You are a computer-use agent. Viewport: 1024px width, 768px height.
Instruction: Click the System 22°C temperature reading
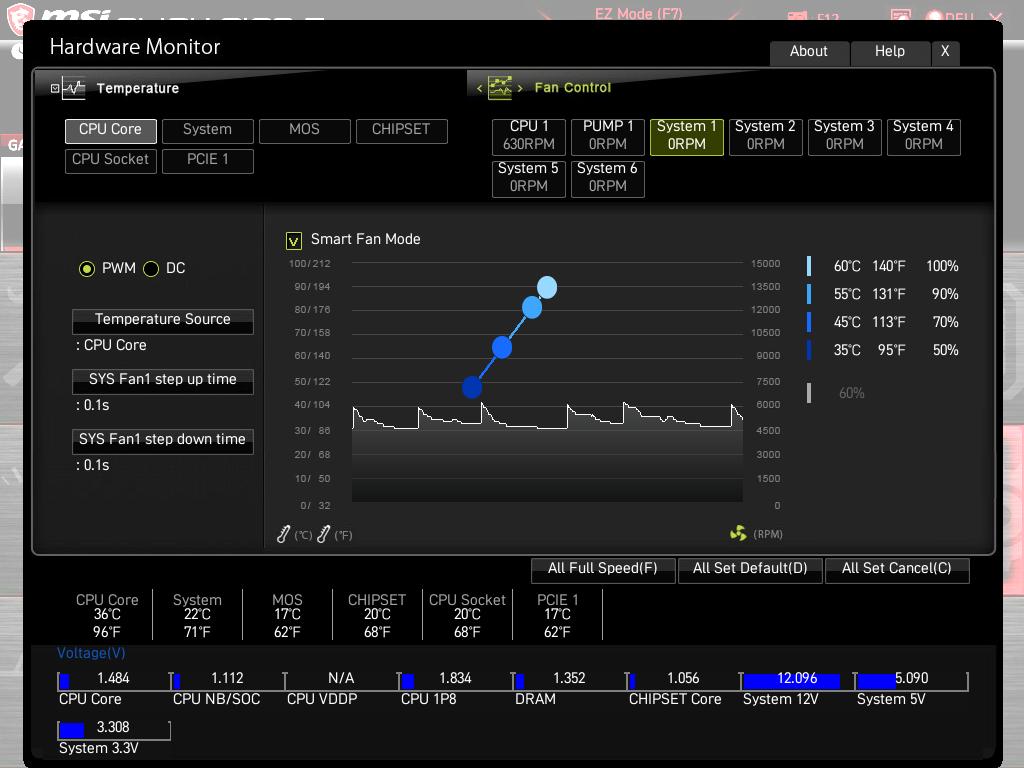tap(197, 615)
